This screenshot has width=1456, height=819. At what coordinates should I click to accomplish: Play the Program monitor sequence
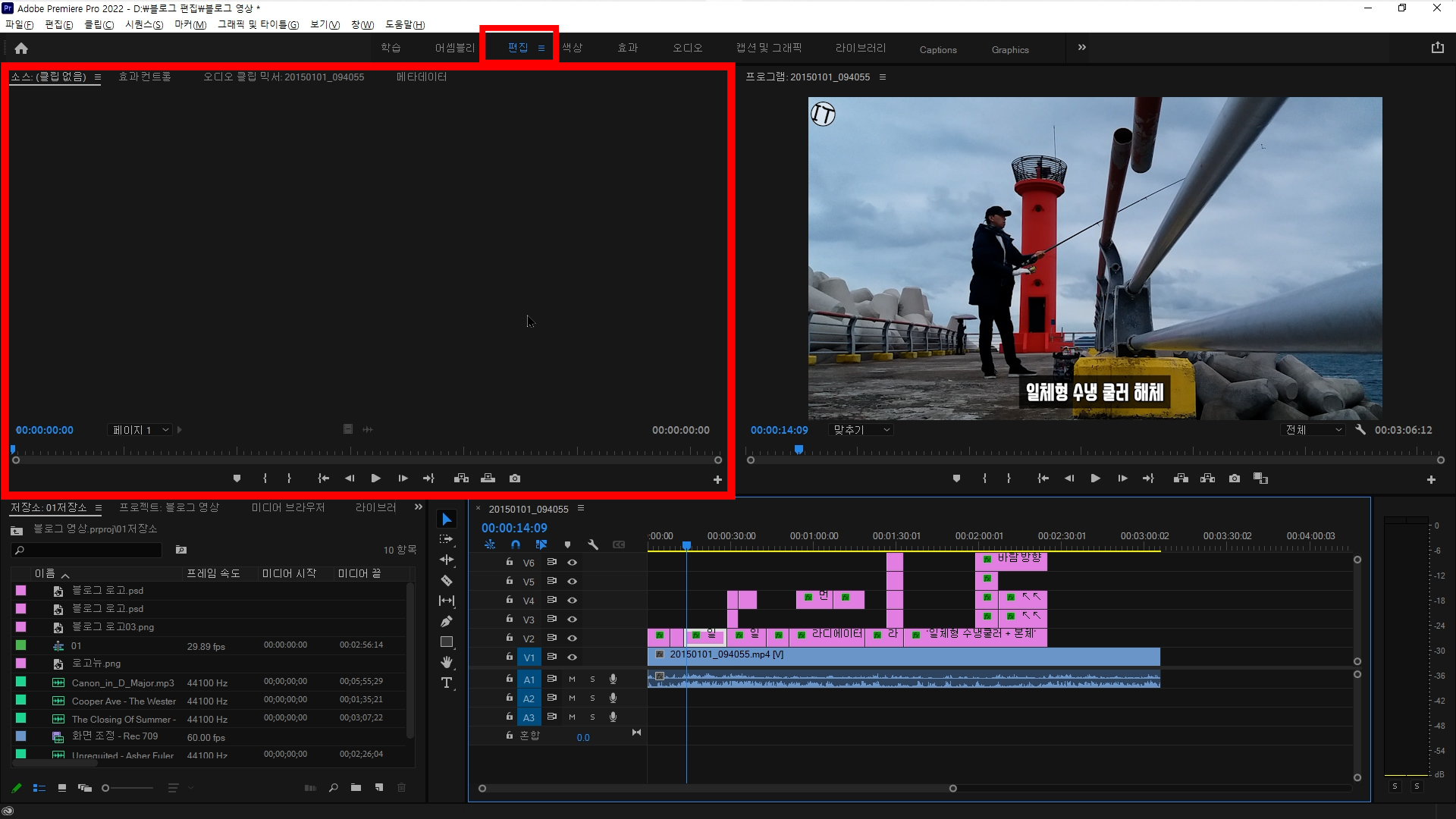[x=1095, y=479]
